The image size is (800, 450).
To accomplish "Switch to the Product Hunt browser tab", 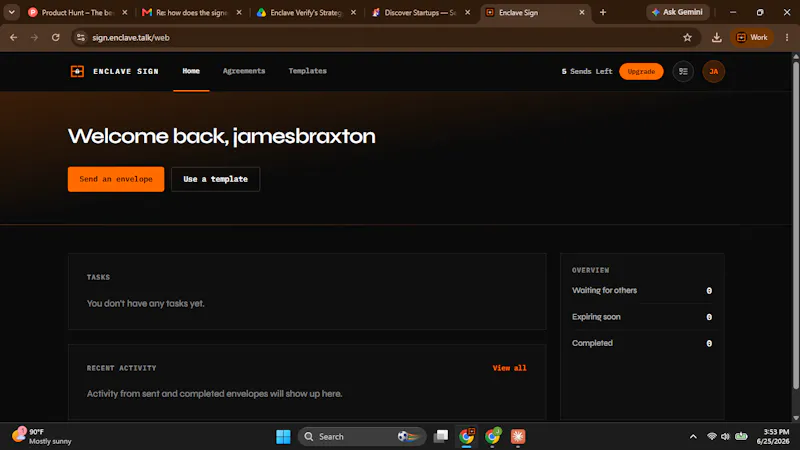I will [78, 12].
